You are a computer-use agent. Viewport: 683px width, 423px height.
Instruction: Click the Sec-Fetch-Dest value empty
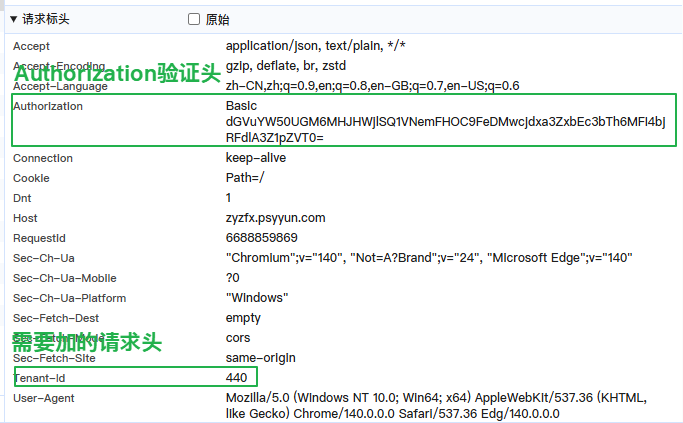(243, 318)
